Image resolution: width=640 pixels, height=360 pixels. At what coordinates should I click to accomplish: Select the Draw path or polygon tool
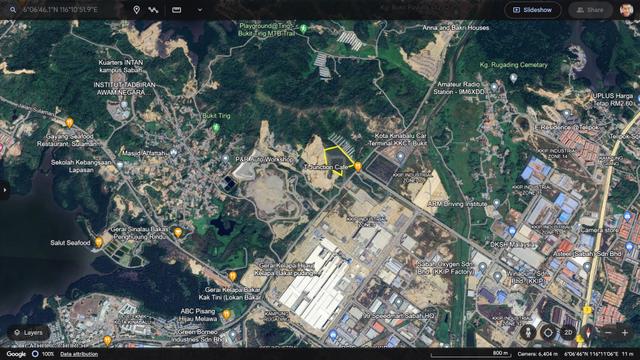click(153, 9)
